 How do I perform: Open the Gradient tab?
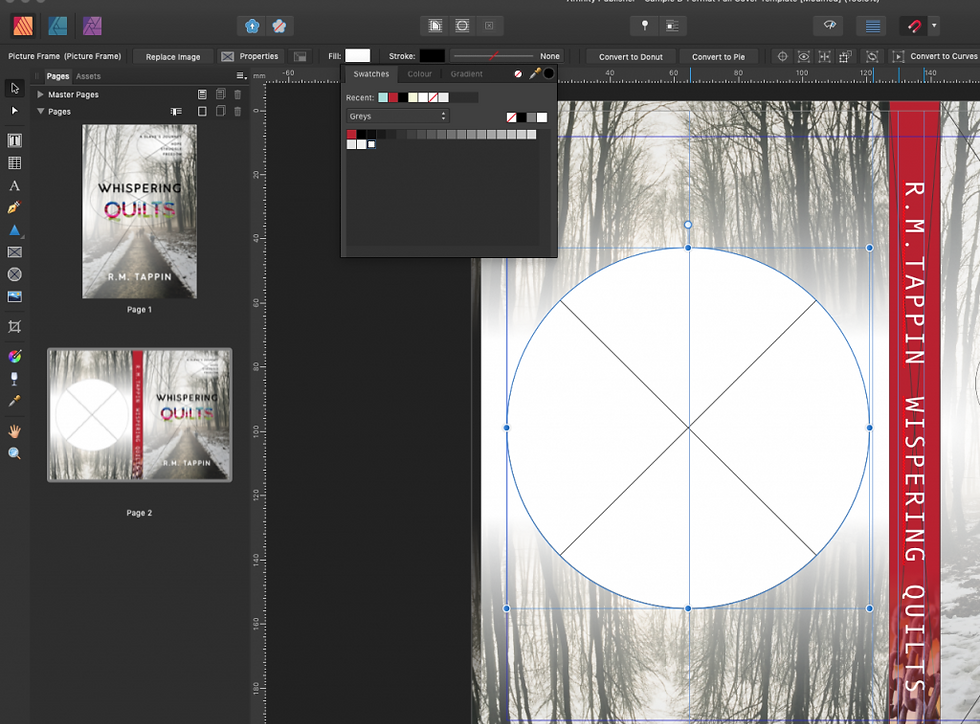point(466,74)
